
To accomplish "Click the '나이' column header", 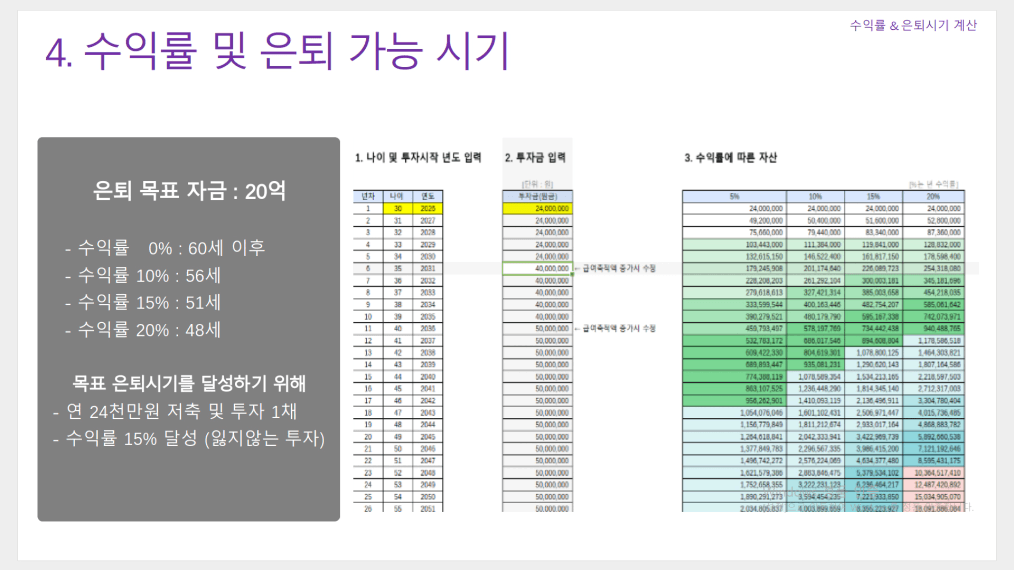I will point(398,196).
